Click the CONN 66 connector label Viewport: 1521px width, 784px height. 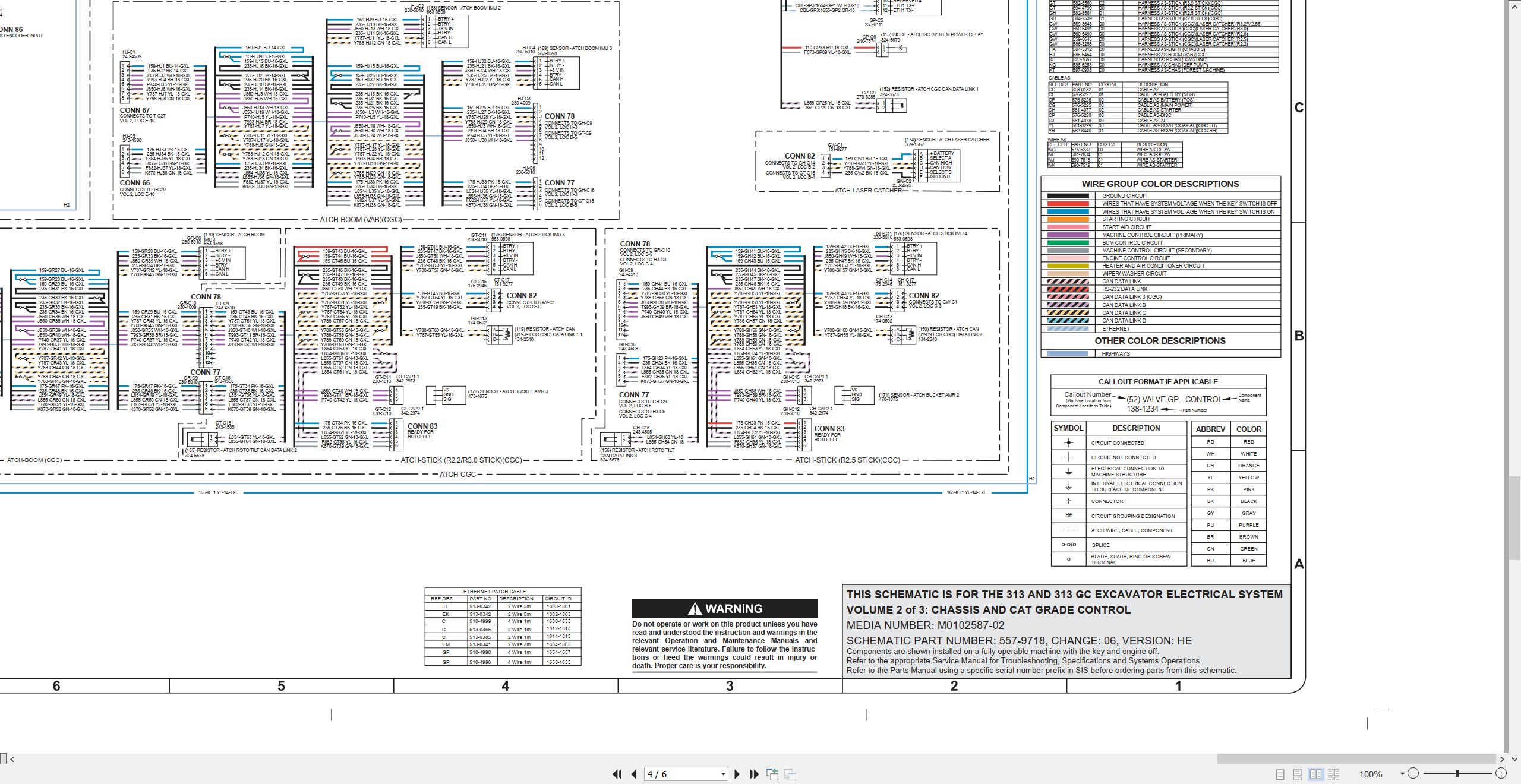tap(135, 183)
